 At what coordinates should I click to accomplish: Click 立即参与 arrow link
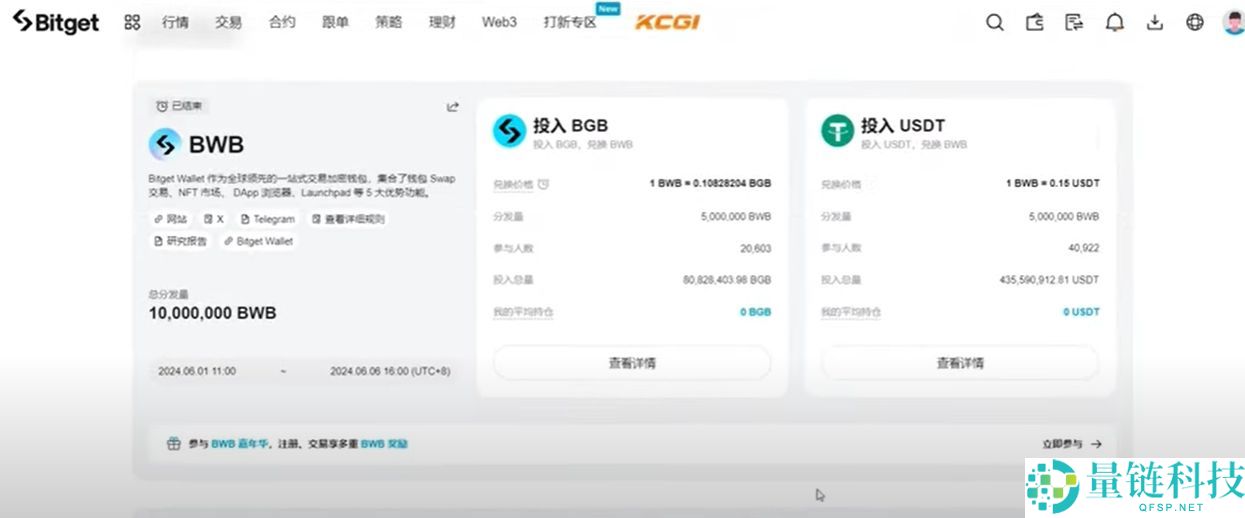pyautogui.click(x=1071, y=443)
